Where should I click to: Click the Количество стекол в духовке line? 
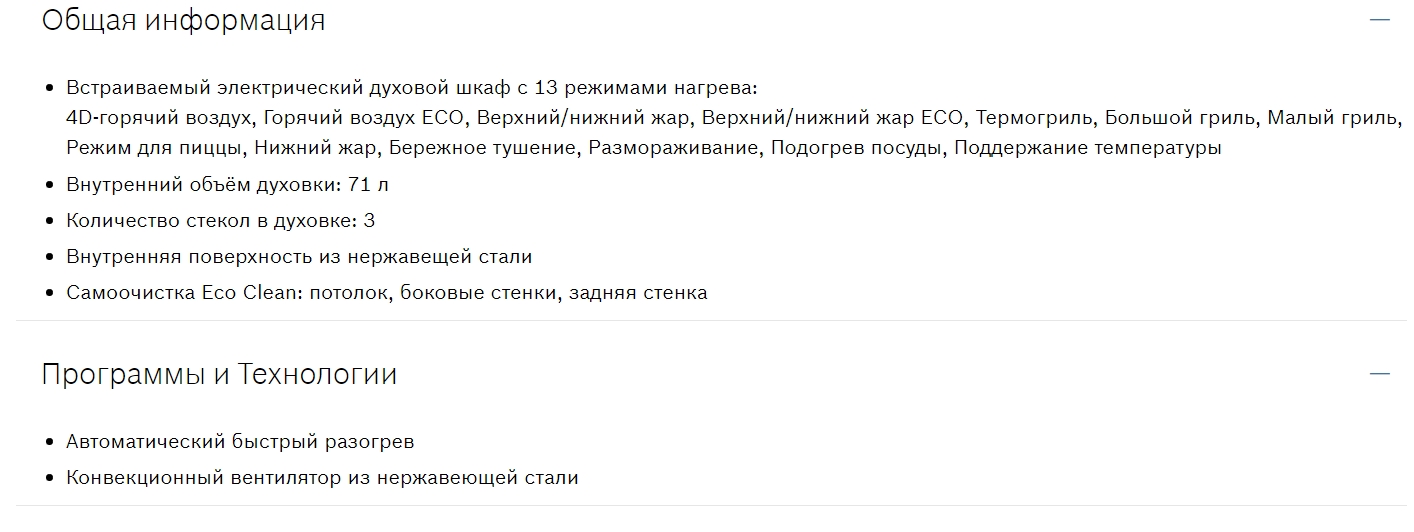[x=220, y=221]
